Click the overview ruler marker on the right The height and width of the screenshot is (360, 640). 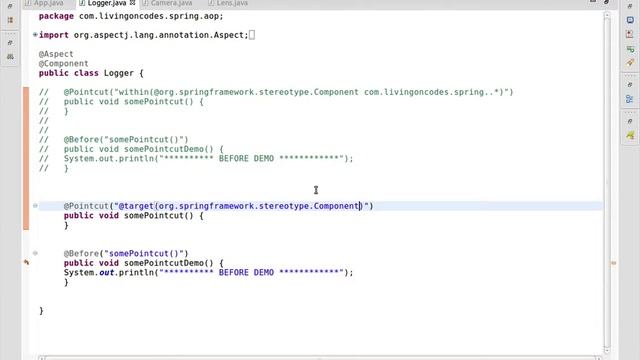[x=613, y=263]
